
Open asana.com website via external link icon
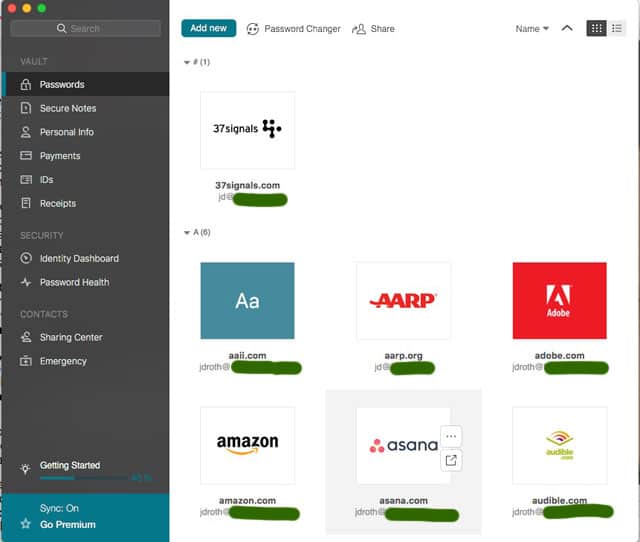451,460
